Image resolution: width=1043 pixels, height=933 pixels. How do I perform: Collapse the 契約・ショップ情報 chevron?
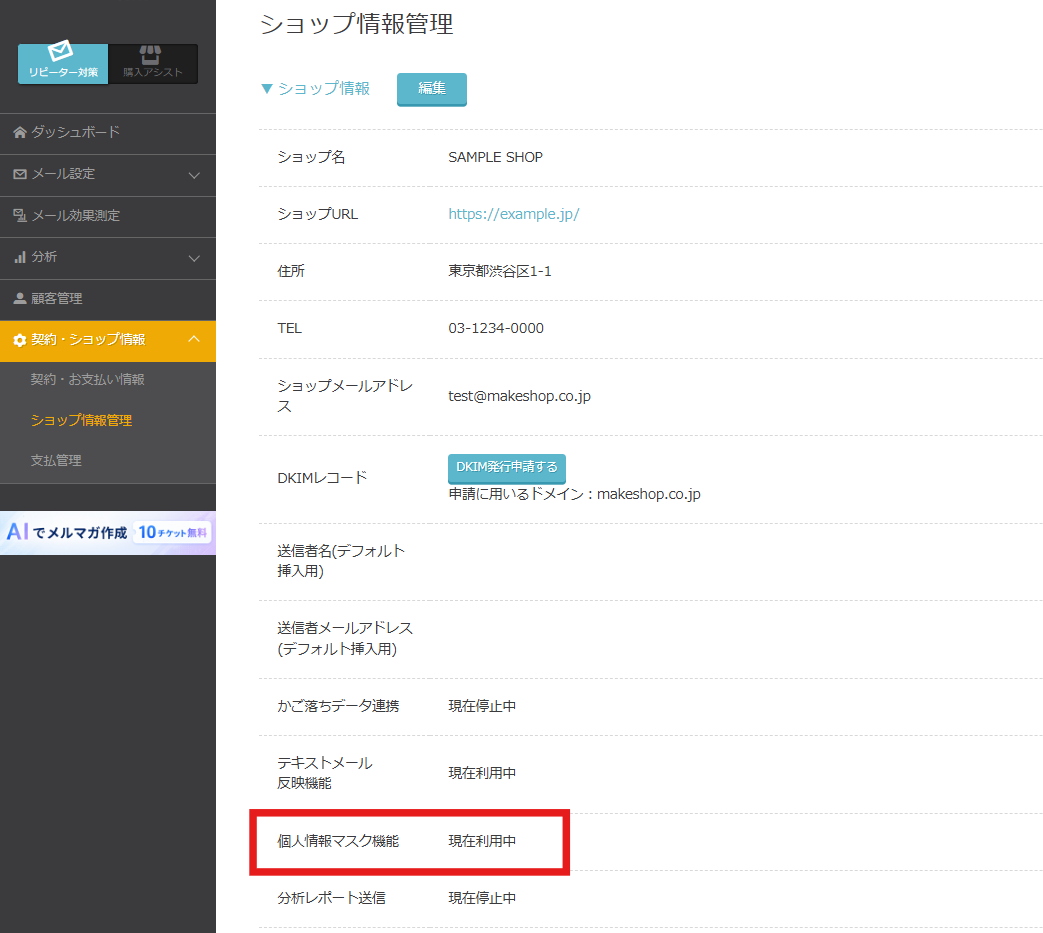pos(194,338)
